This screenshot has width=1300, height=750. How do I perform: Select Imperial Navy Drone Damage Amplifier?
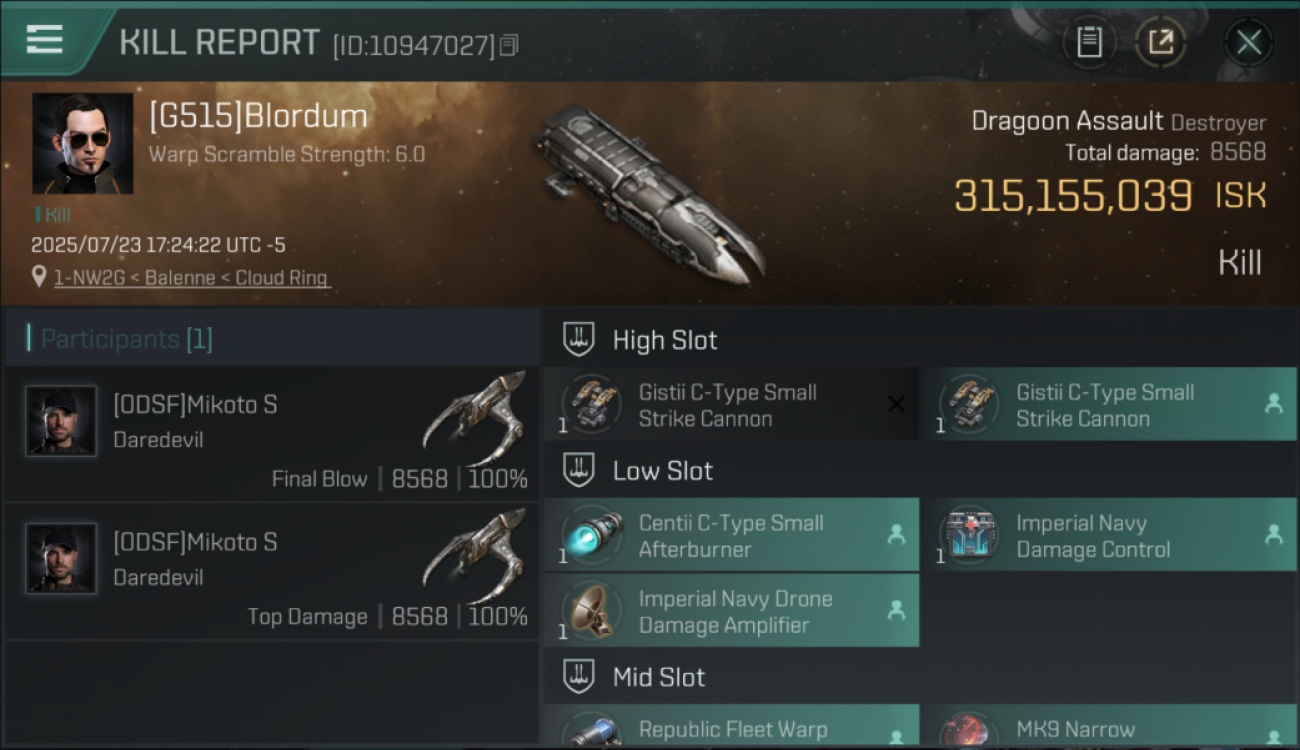point(731,610)
